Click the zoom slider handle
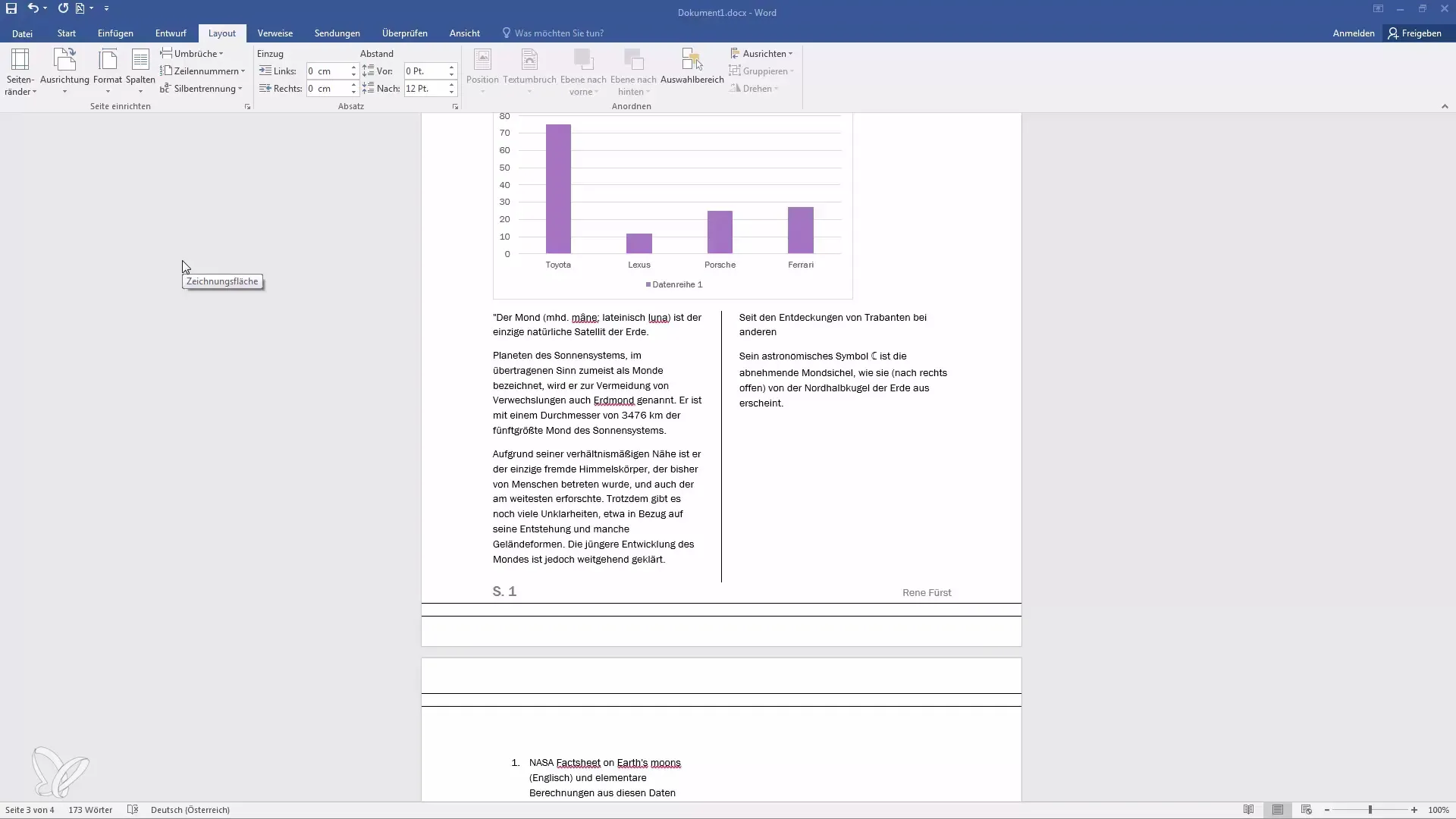Image resolution: width=1456 pixels, height=819 pixels. [1370, 810]
